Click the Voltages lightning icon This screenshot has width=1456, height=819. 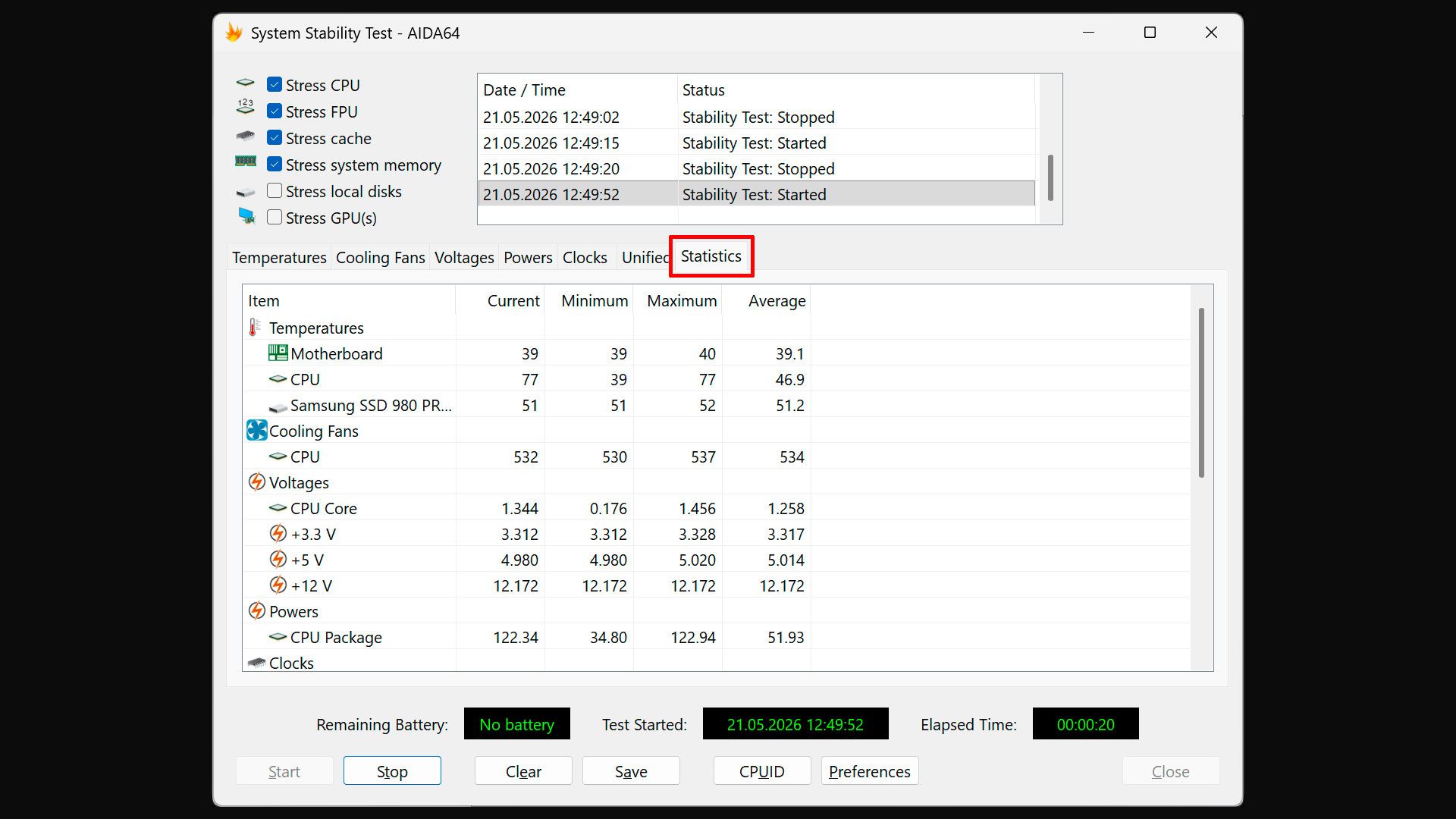pyautogui.click(x=257, y=482)
